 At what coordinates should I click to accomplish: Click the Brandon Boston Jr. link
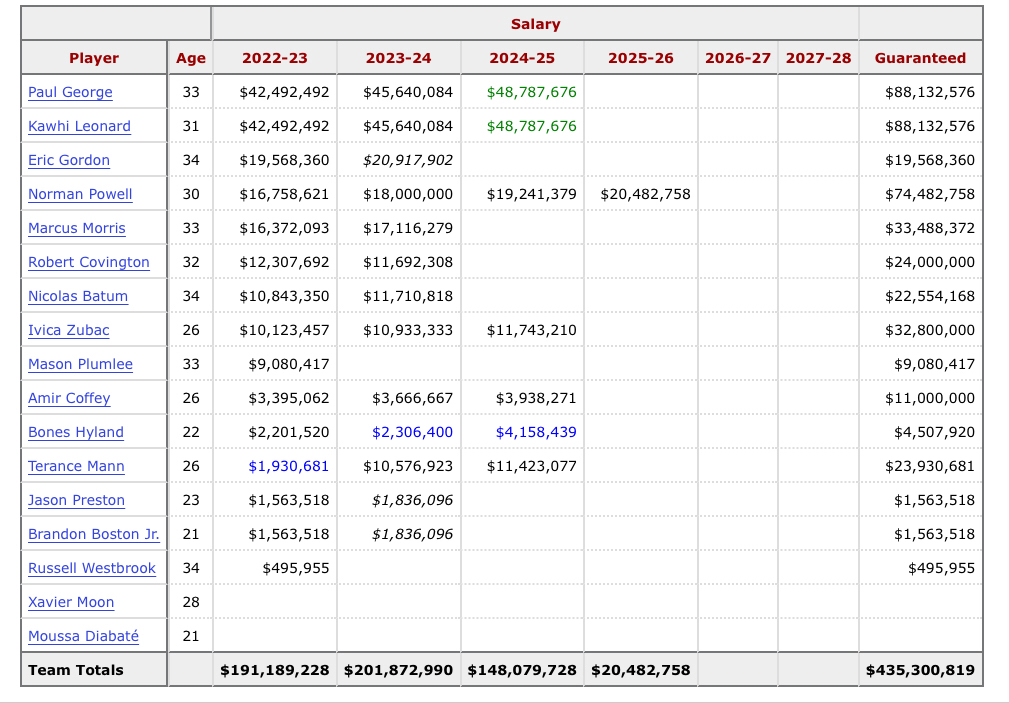coord(94,534)
